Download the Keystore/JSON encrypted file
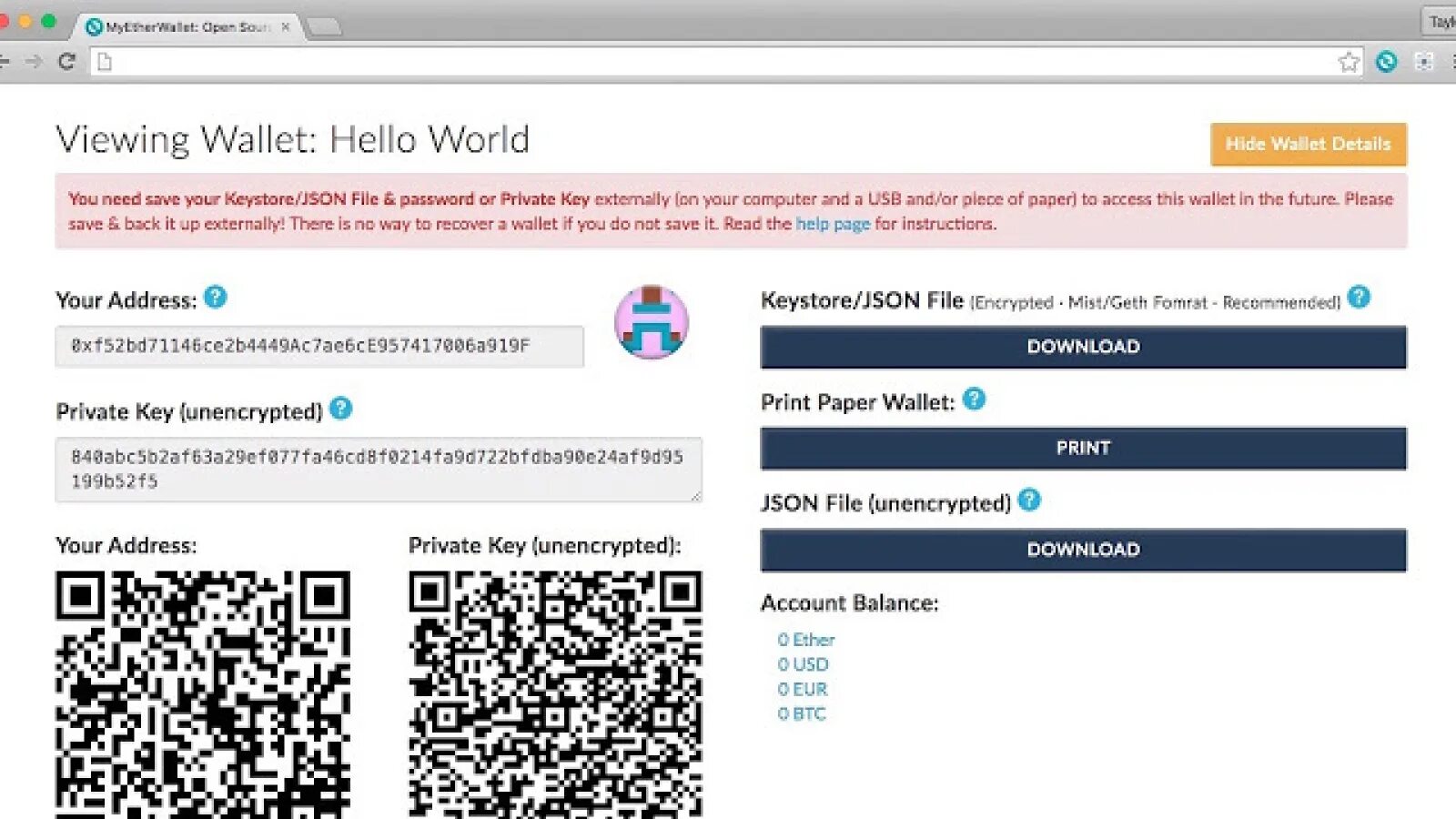Screen dimensions: 1456x819 pos(1083,347)
